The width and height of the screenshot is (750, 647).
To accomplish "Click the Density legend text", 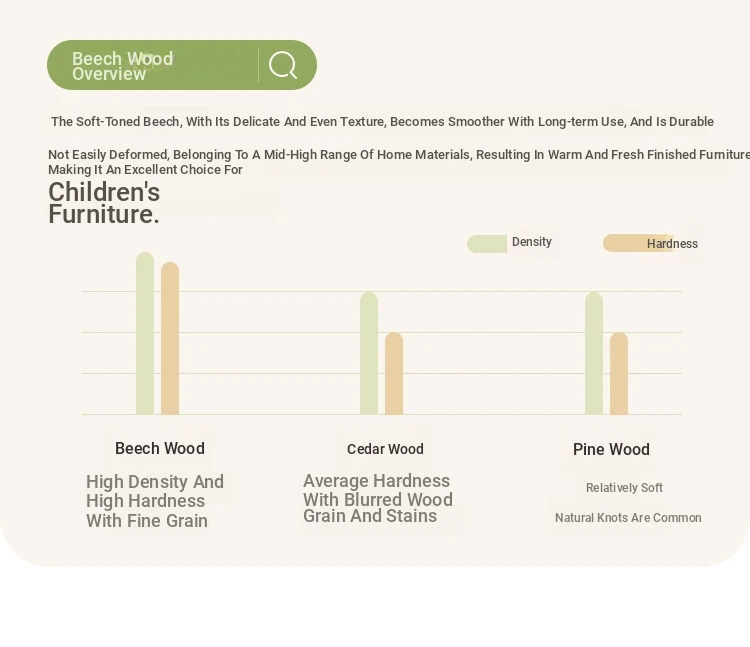I will coord(532,241).
